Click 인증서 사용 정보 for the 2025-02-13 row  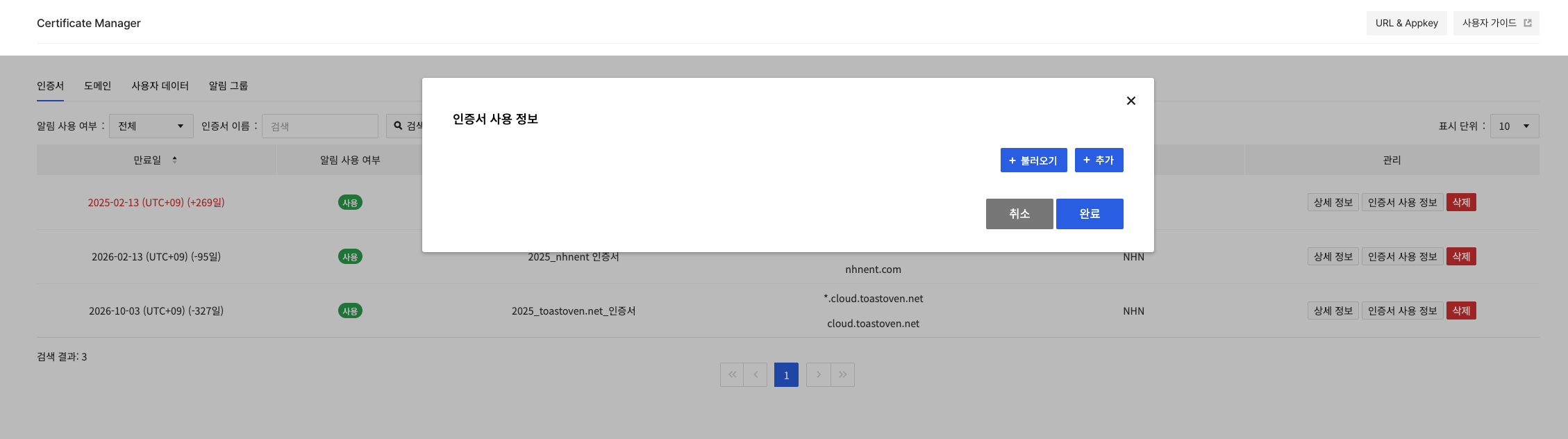(1402, 202)
